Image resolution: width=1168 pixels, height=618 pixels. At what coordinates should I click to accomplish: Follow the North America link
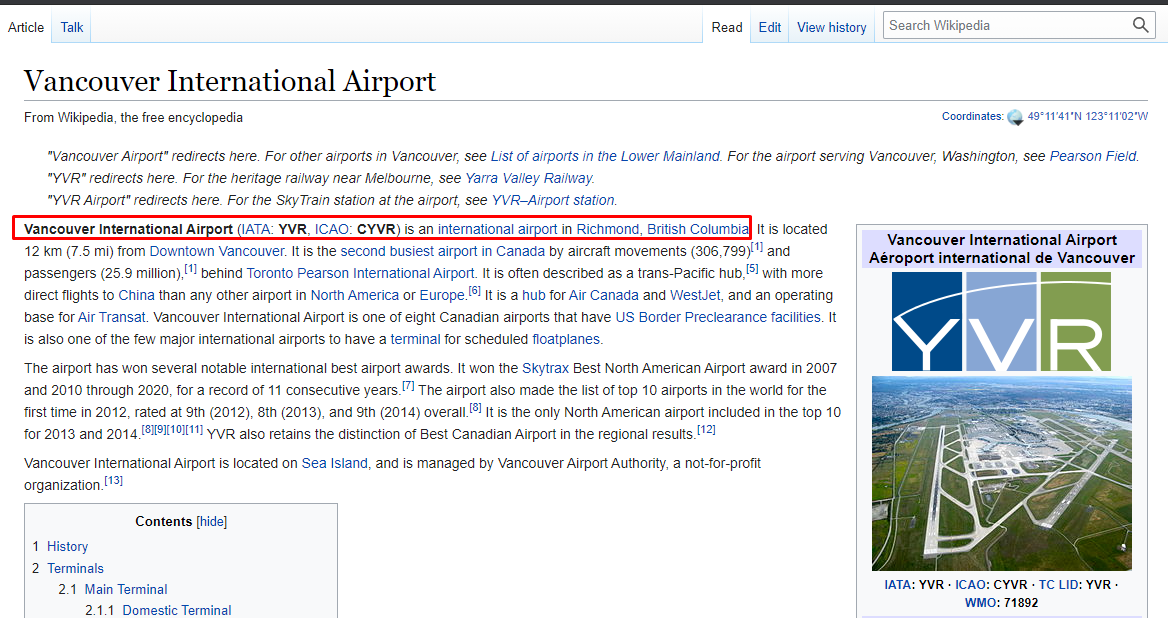point(355,295)
